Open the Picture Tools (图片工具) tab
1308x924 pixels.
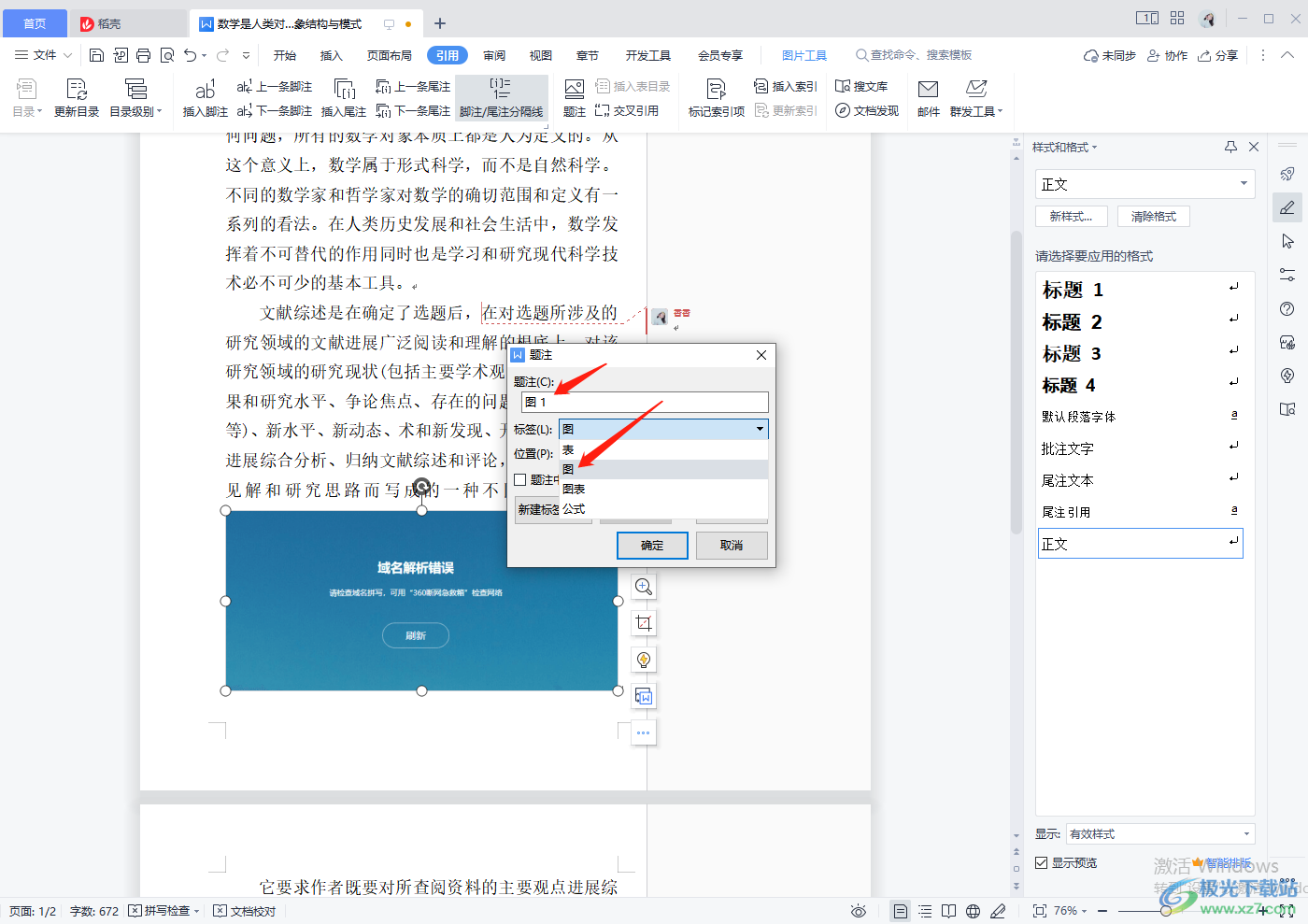[x=804, y=55]
